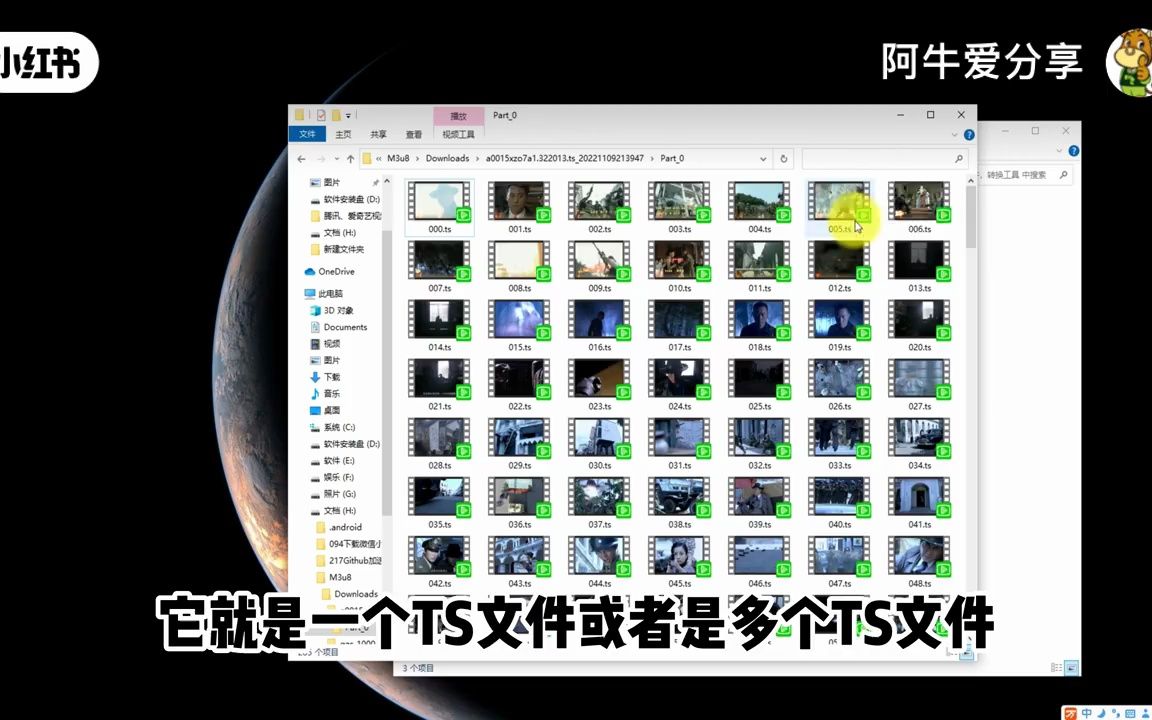Open the Quick Access toolbar customize dropdown
Image resolution: width=1152 pixels, height=720 pixels.
click(x=346, y=115)
